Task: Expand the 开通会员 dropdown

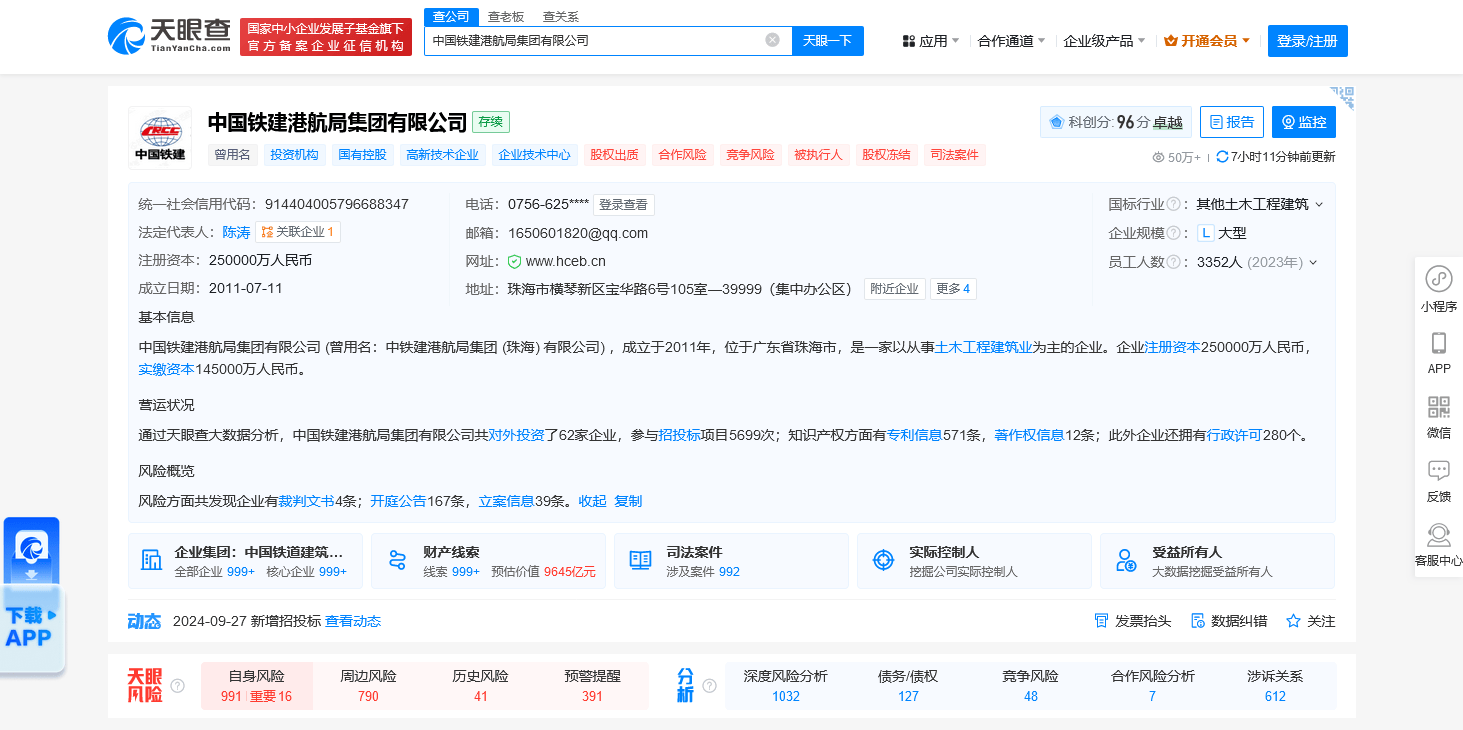Action: pyautogui.click(x=1208, y=41)
